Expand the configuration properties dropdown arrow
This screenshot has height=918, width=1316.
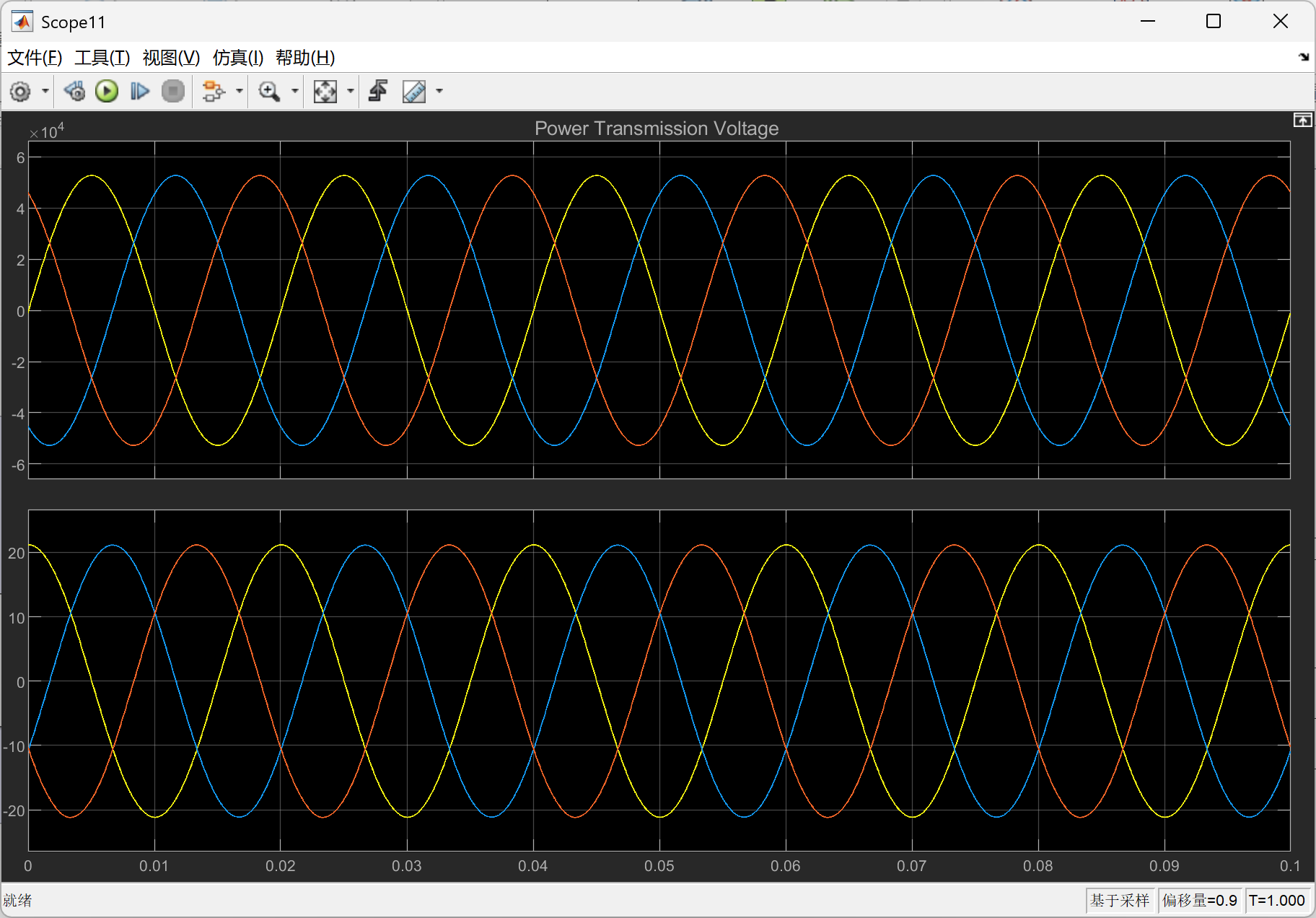point(45,92)
